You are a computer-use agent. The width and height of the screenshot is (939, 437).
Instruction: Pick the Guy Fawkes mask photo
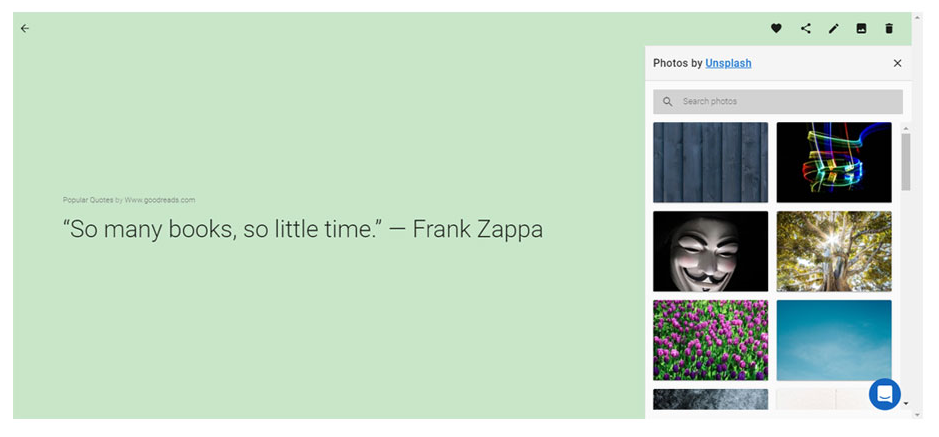point(710,251)
